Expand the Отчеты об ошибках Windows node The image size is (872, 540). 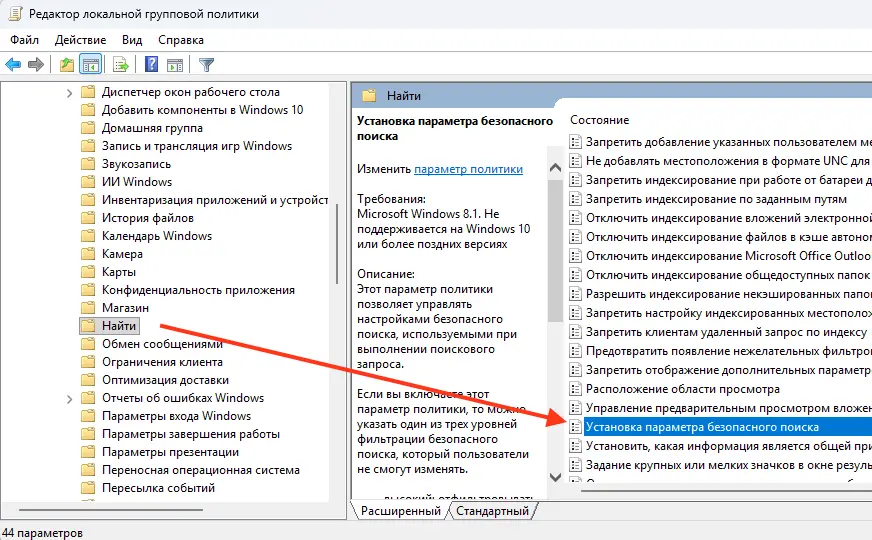pos(69,398)
